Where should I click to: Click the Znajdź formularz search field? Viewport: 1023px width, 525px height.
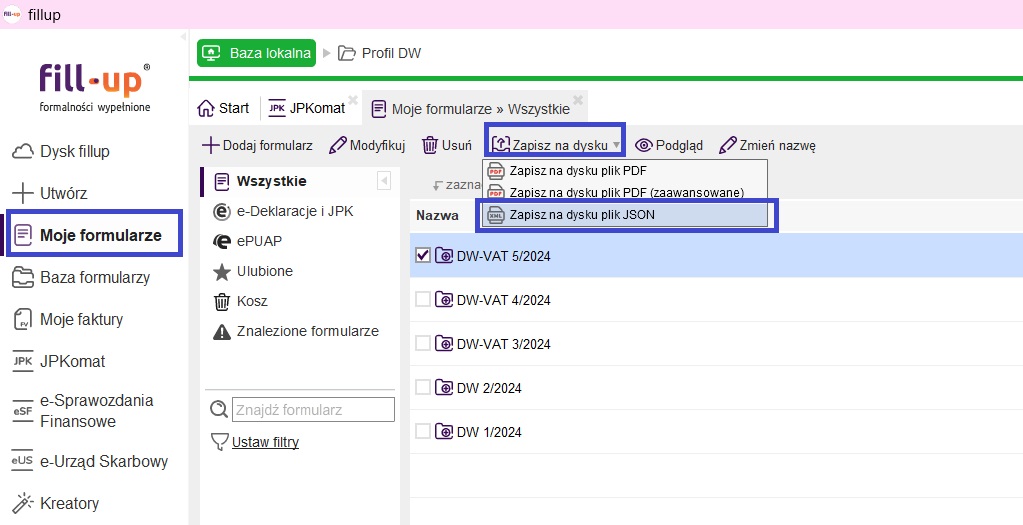tap(313, 410)
